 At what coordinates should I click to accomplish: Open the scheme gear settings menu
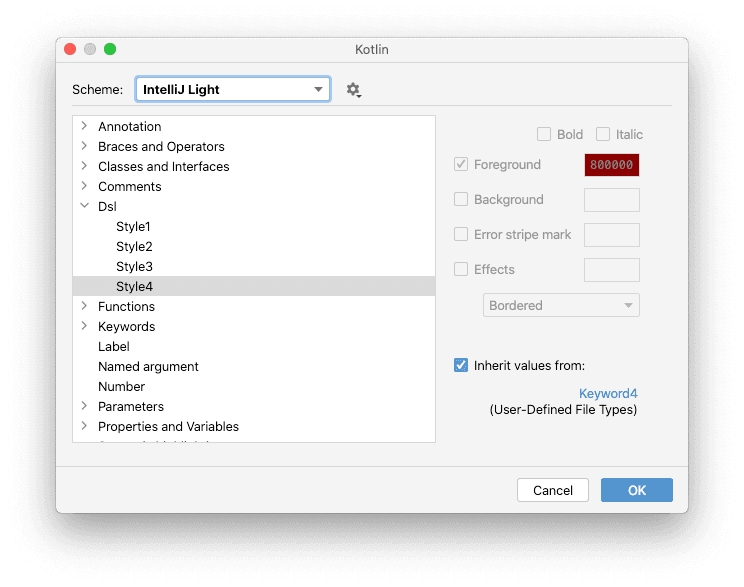coord(353,90)
